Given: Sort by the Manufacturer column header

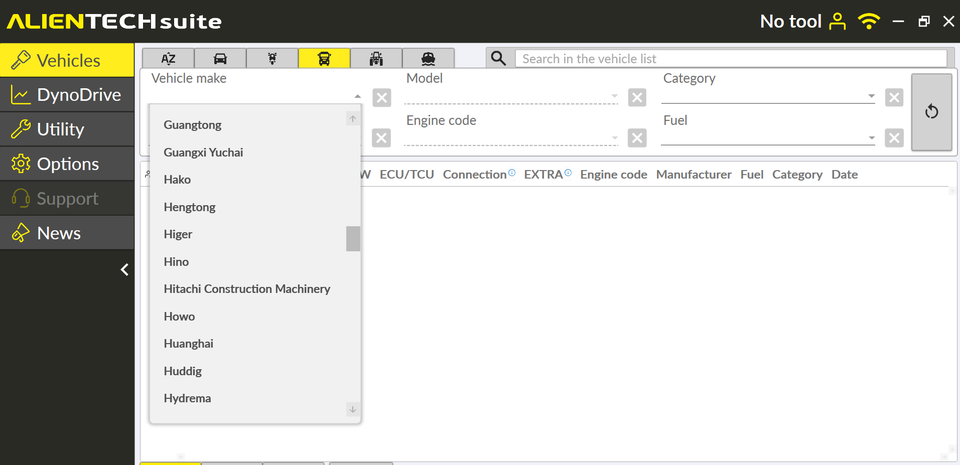Looking at the screenshot, I should pyautogui.click(x=694, y=174).
